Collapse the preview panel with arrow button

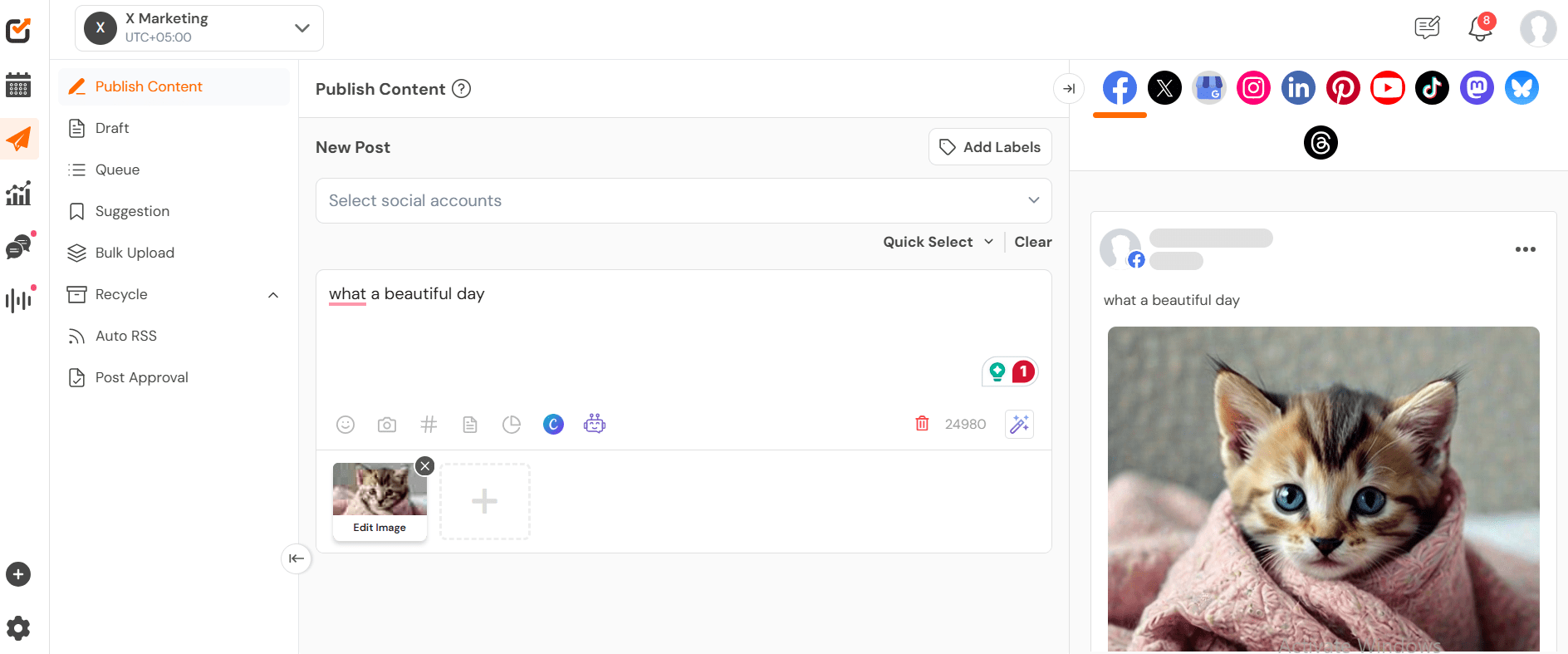[1069, 88]
